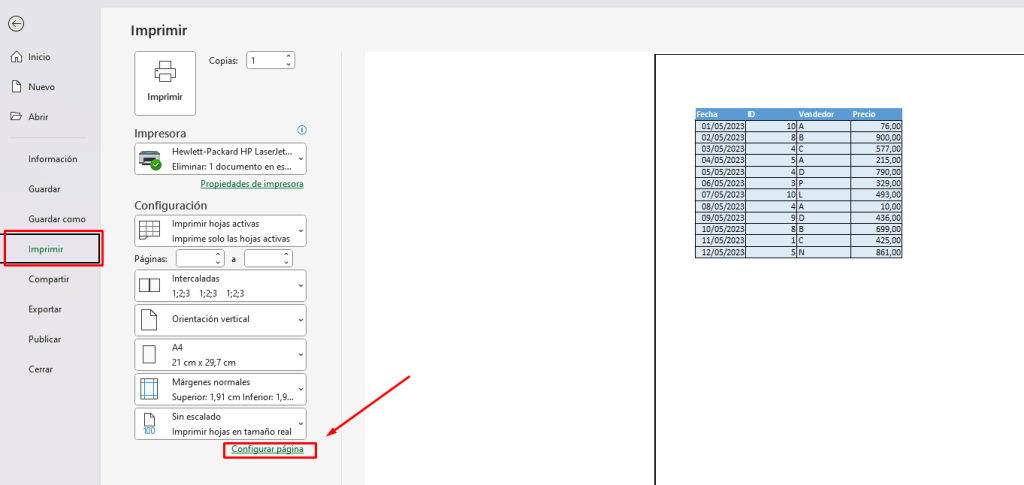
Task: Click the A4 paper size icon
Action: click(150, 354)
